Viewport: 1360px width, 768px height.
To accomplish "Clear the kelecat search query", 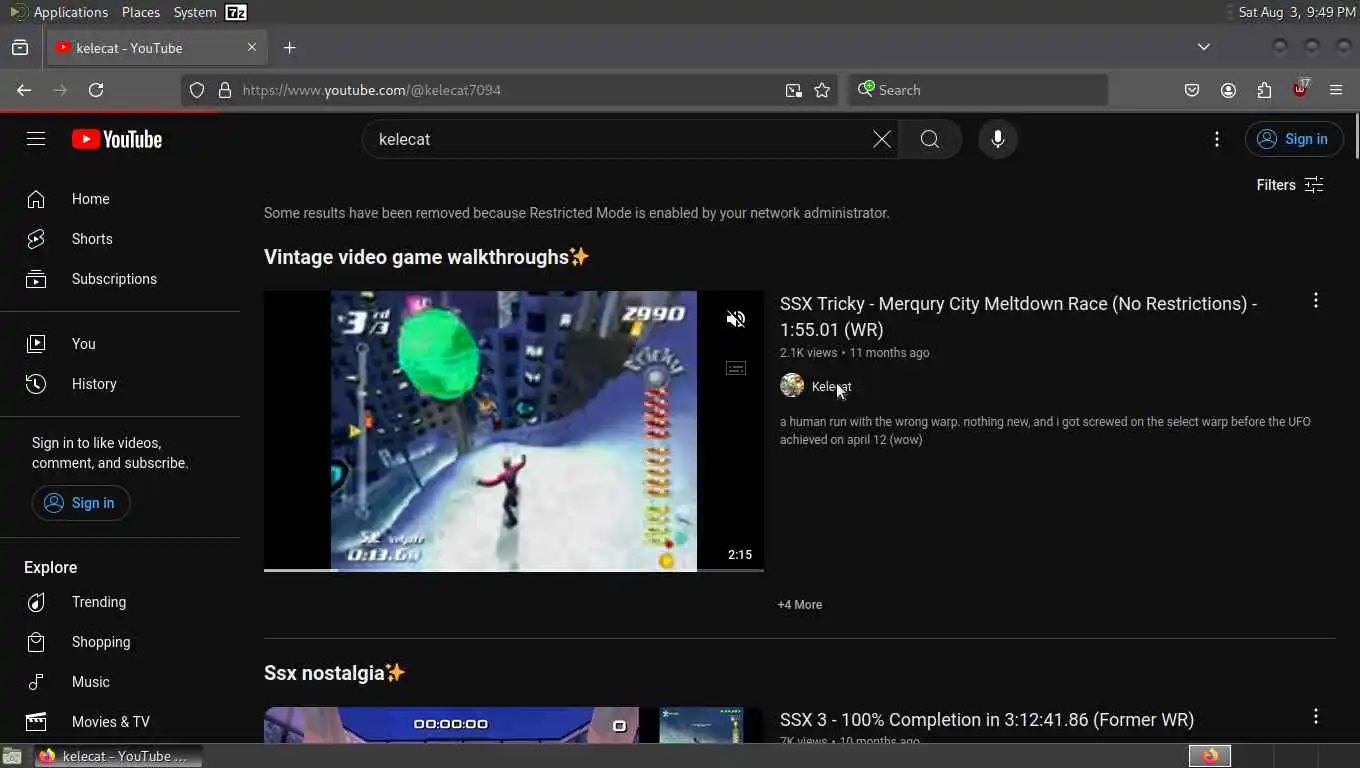I will tap(881, 139).
